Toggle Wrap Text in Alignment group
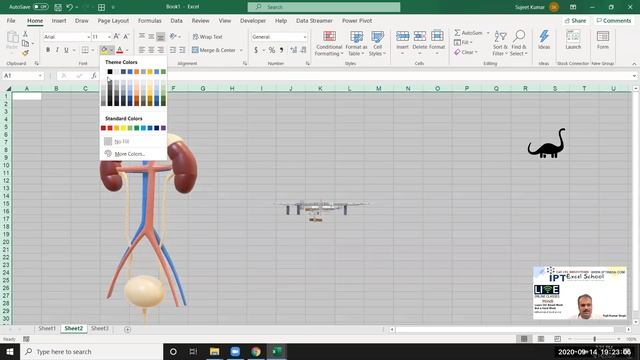 pos(208,37)
